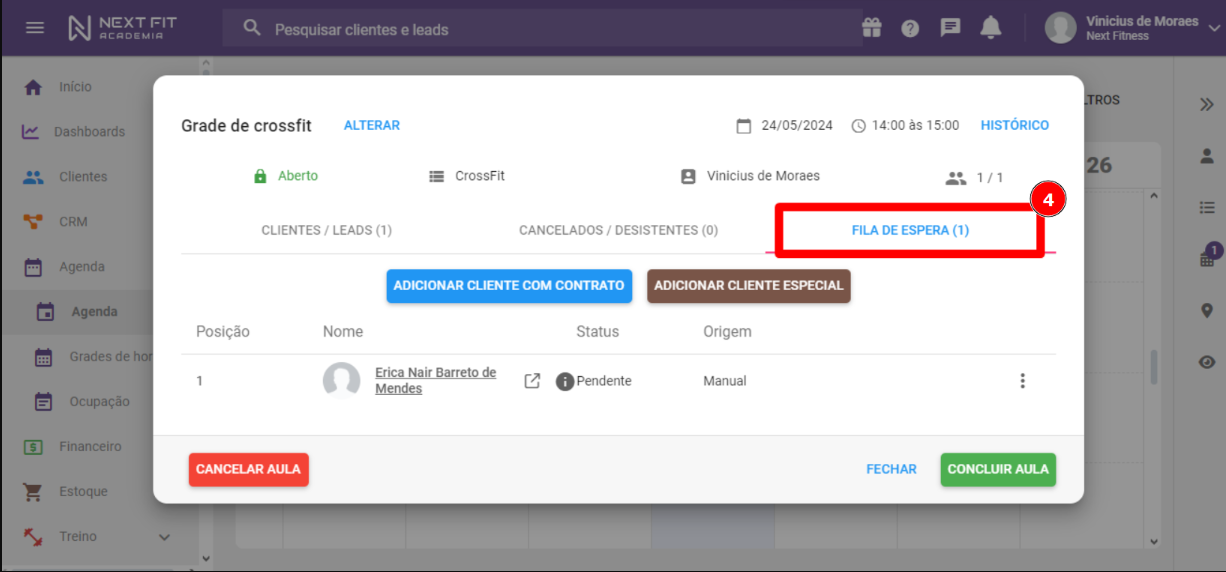The width and height of the screenshot is (1226, 572).
Task: Toggle the eye visibility icon in right sidebar
Action: [x=1207, y=363]
